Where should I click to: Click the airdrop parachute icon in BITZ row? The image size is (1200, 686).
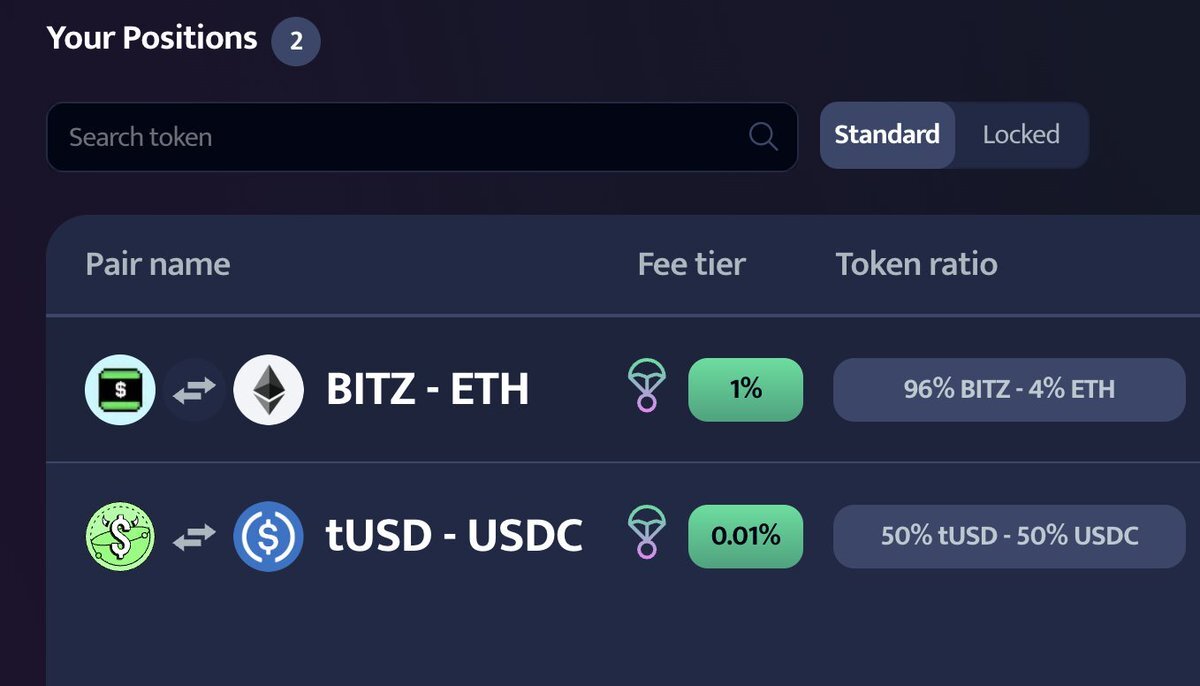[646, 387]
